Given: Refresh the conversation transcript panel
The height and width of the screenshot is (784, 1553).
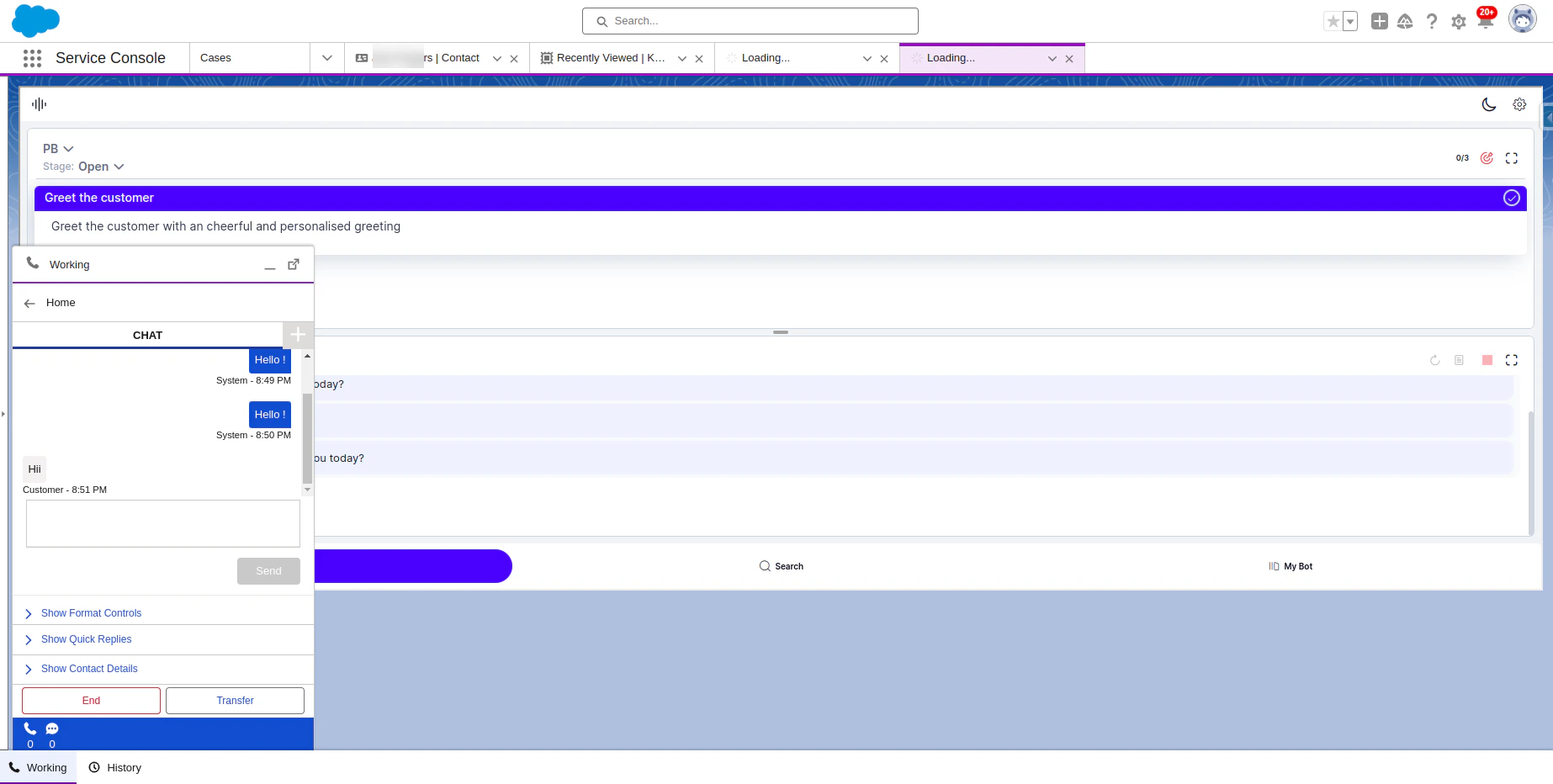Looking at the screenshot, I should coord(1434,360).
